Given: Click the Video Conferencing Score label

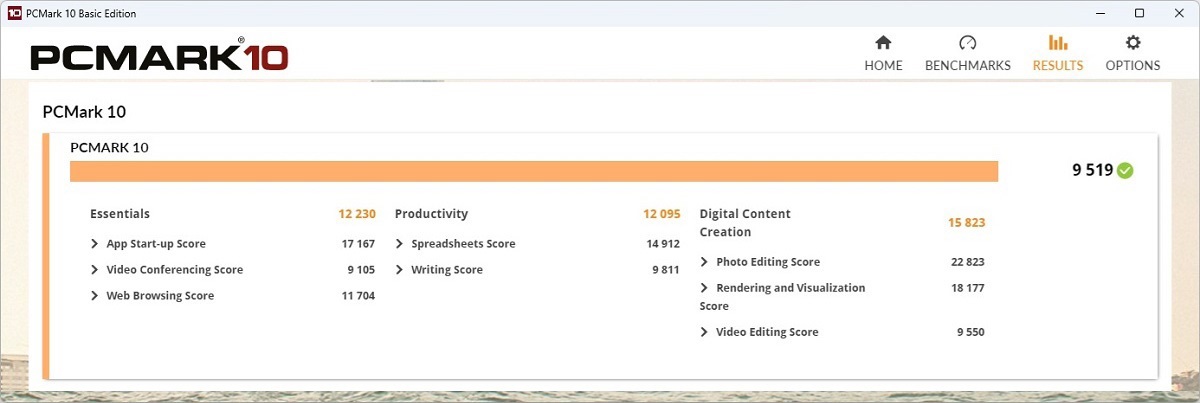Looking at the screenshot, I should click(175, 270).
